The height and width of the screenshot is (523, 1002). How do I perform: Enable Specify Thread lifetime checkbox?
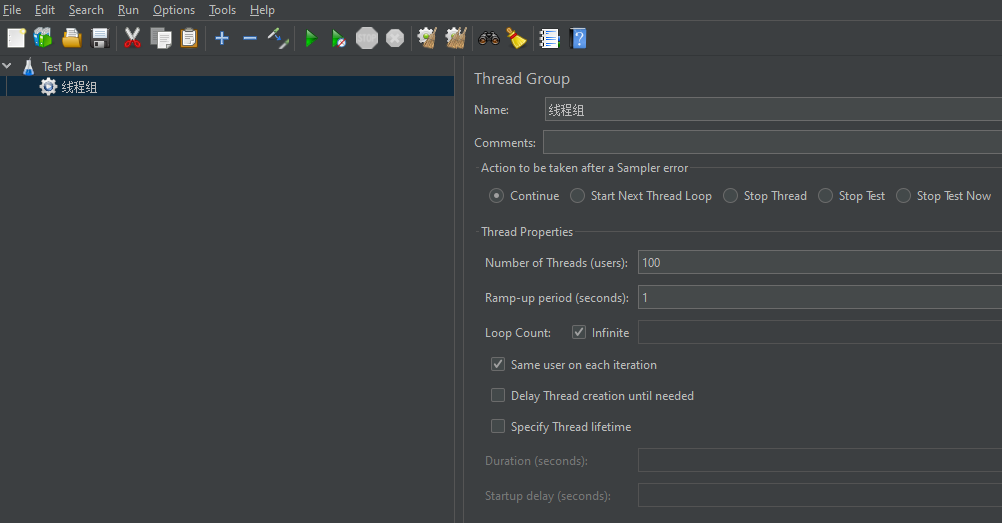click(498, 427)
